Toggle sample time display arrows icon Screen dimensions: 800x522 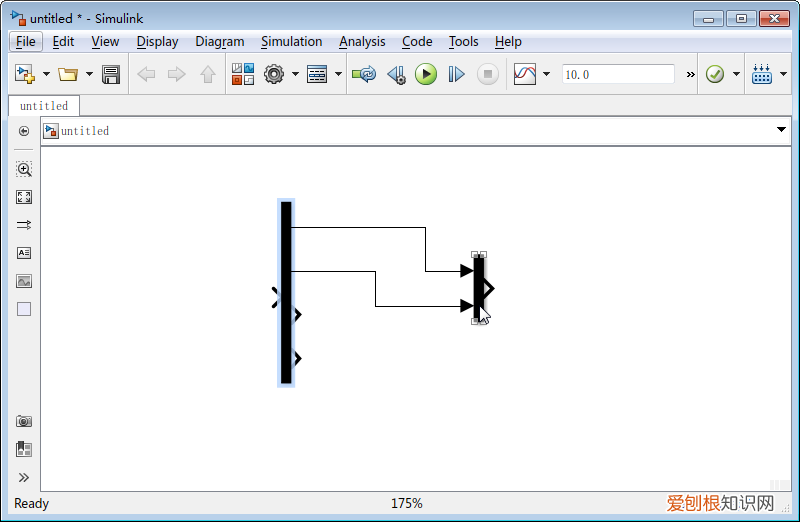point(24,225)
